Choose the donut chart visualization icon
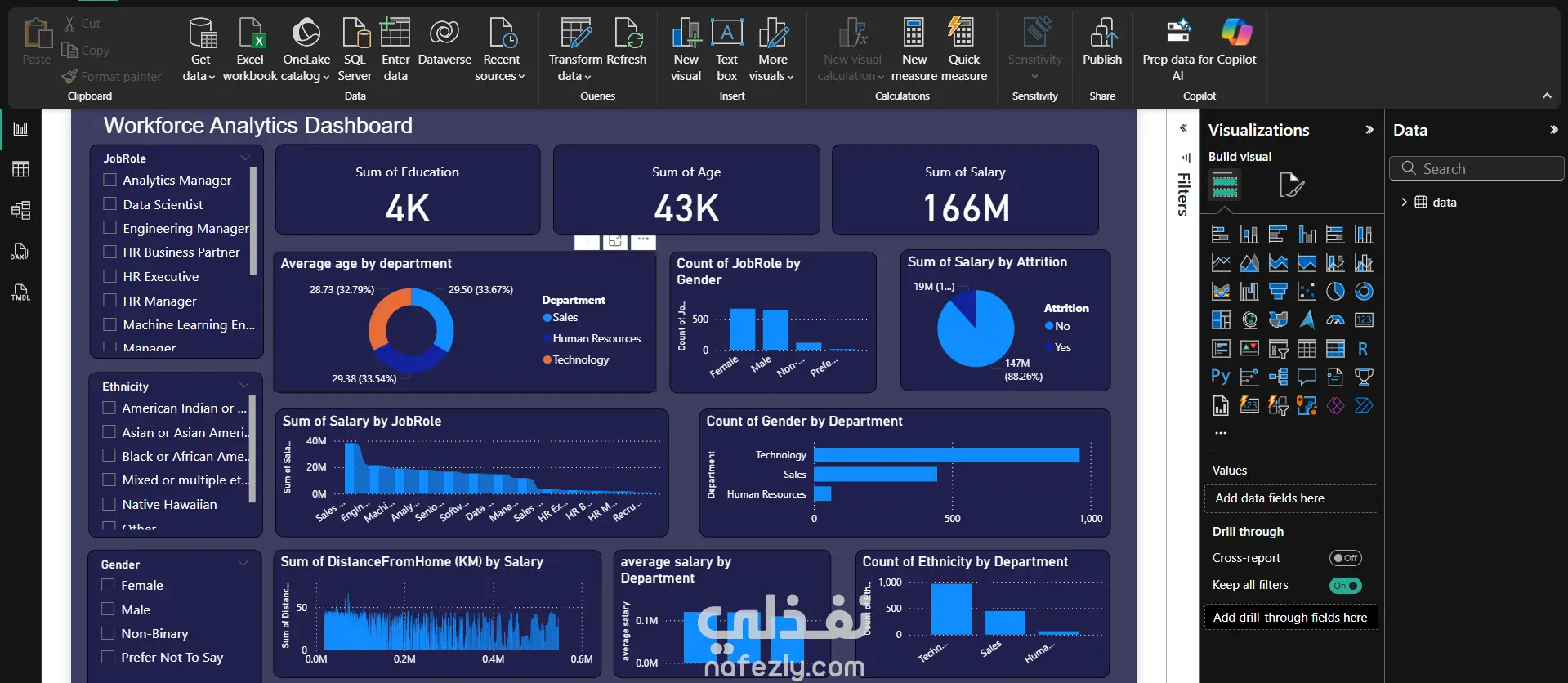 (x=1364, y=292)
